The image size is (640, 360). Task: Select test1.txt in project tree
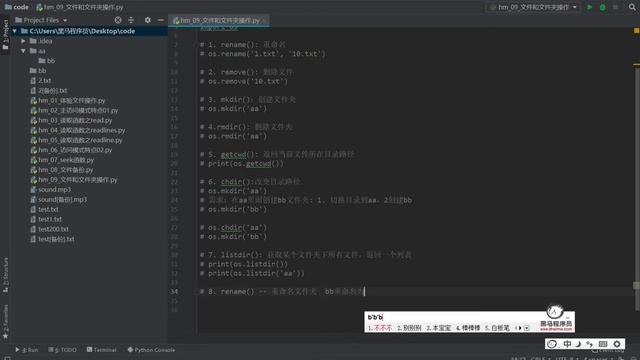click(x=46, y=219)
